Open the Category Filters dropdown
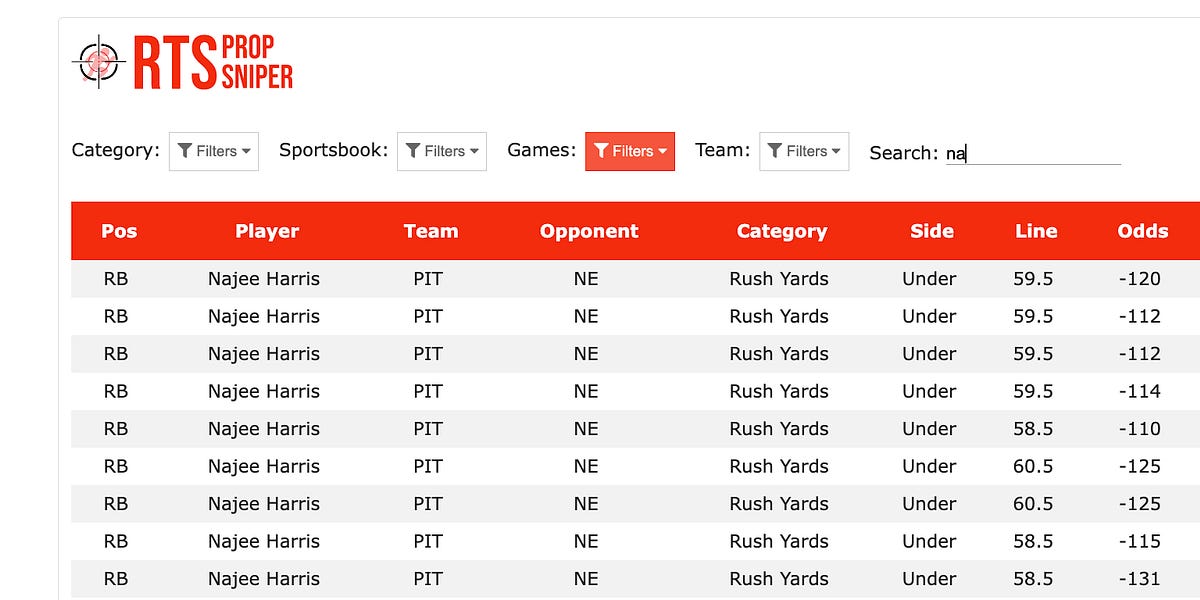Viewport: 1200px width, 600px height. coord(214,151)
